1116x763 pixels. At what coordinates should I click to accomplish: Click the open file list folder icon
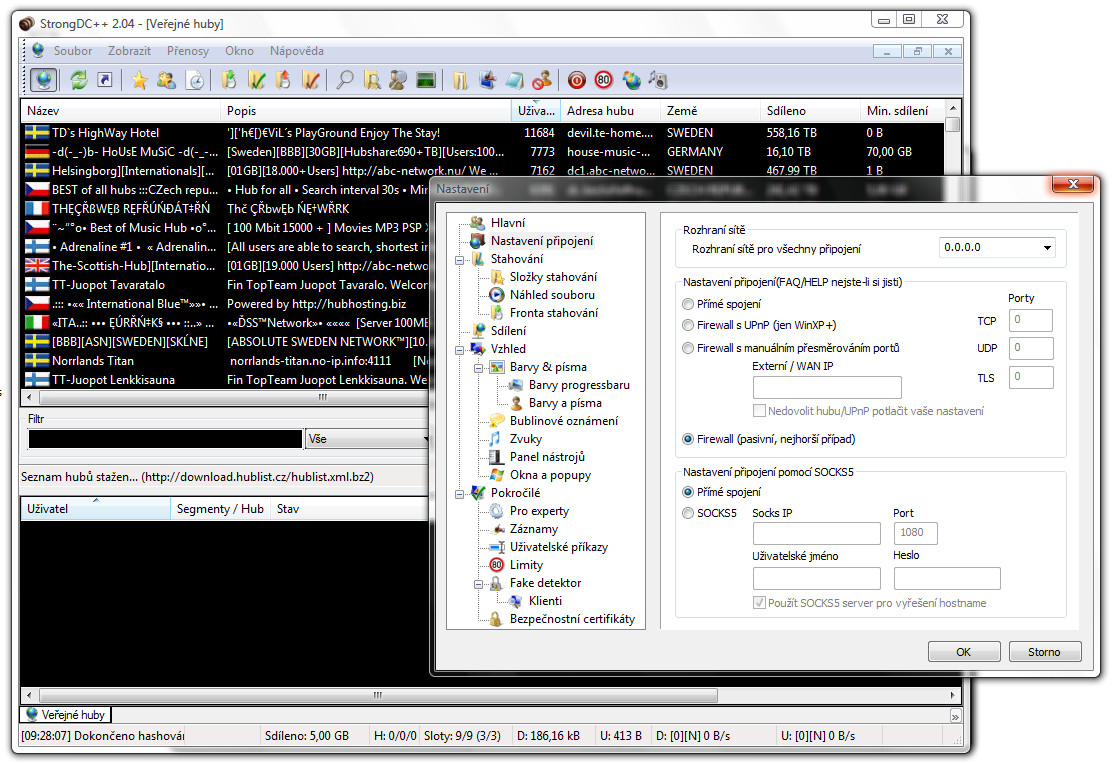point(460,80)
